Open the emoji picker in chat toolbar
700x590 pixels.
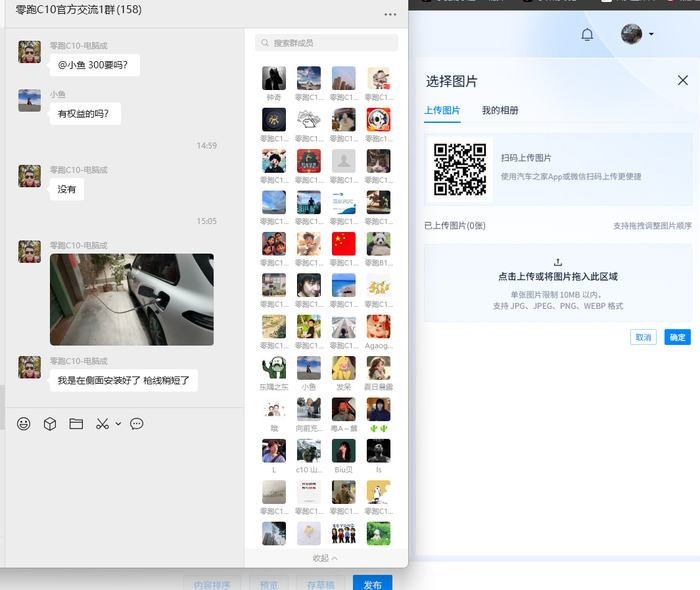24,424
